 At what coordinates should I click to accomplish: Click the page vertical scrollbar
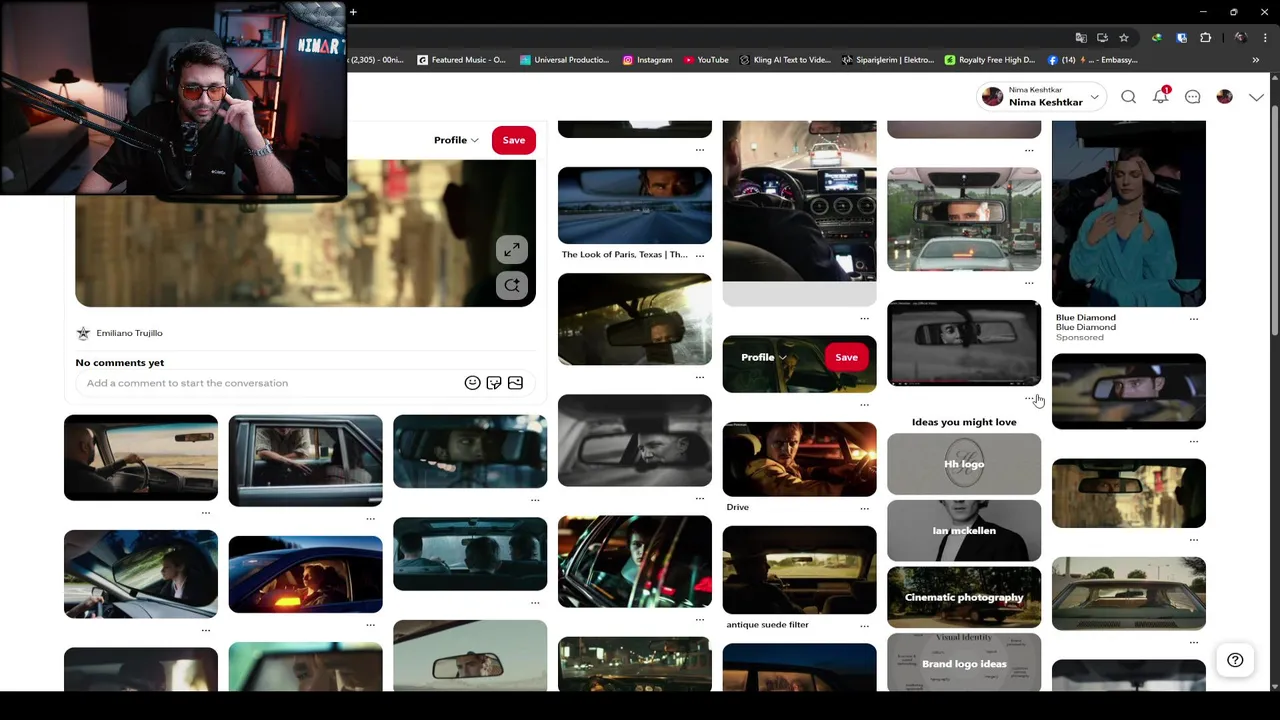click(x=1274, y=380)
